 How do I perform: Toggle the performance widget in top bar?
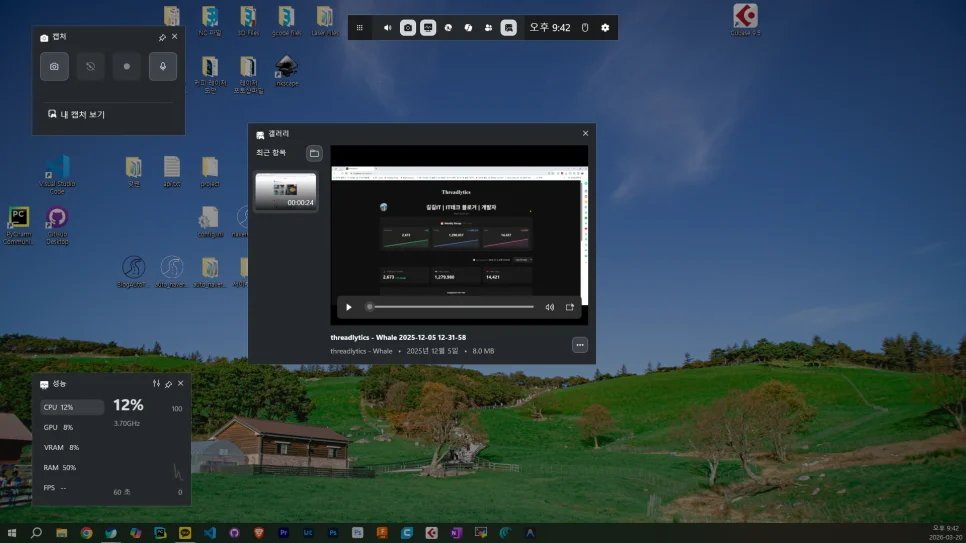[x=428, y=28]
